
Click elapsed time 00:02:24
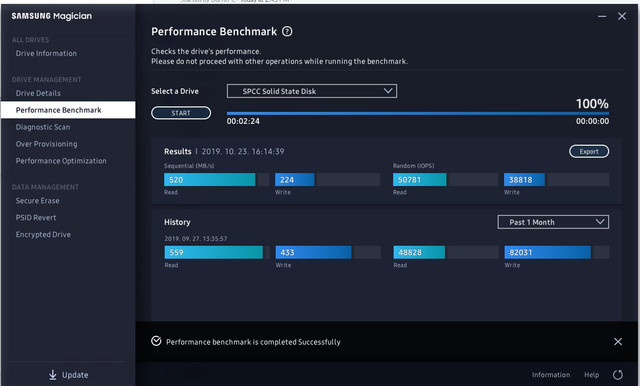click(243, 121)
